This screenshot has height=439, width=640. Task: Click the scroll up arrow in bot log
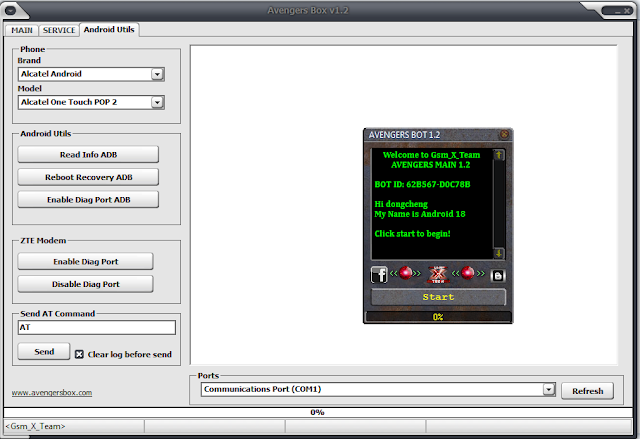[498, 155]
